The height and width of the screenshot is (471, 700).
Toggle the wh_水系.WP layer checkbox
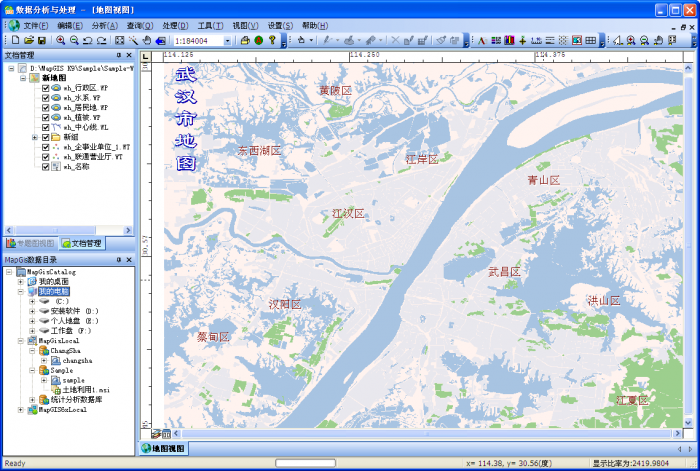coord(46,98)
